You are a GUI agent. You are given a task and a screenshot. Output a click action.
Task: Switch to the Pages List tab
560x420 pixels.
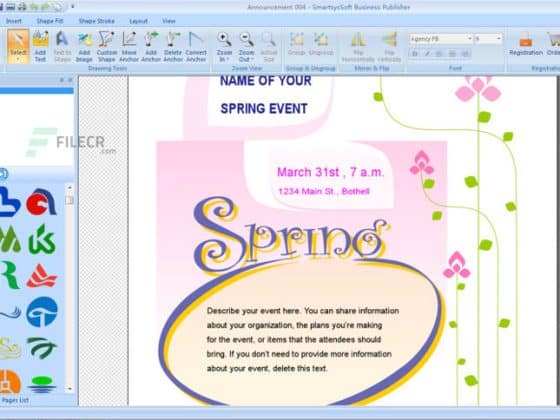point(15,400)
